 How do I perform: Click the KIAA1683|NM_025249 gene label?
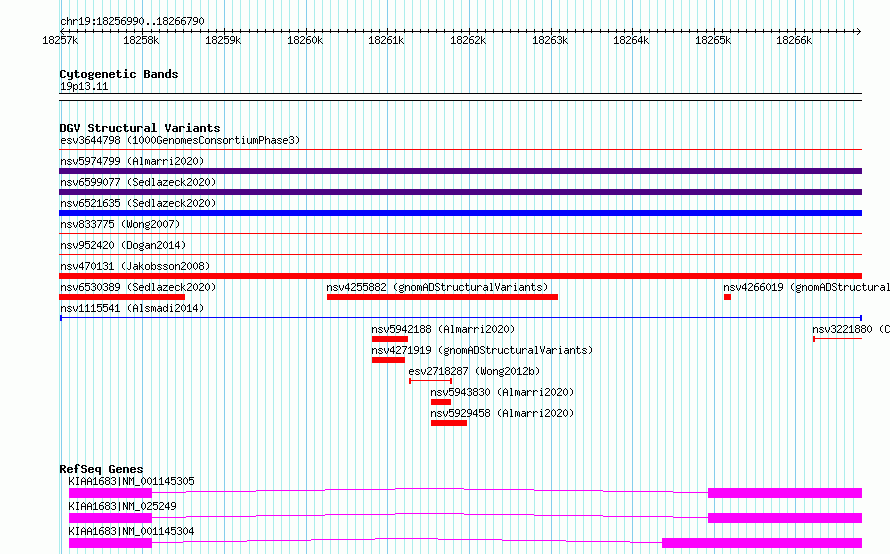coord(122,506)
